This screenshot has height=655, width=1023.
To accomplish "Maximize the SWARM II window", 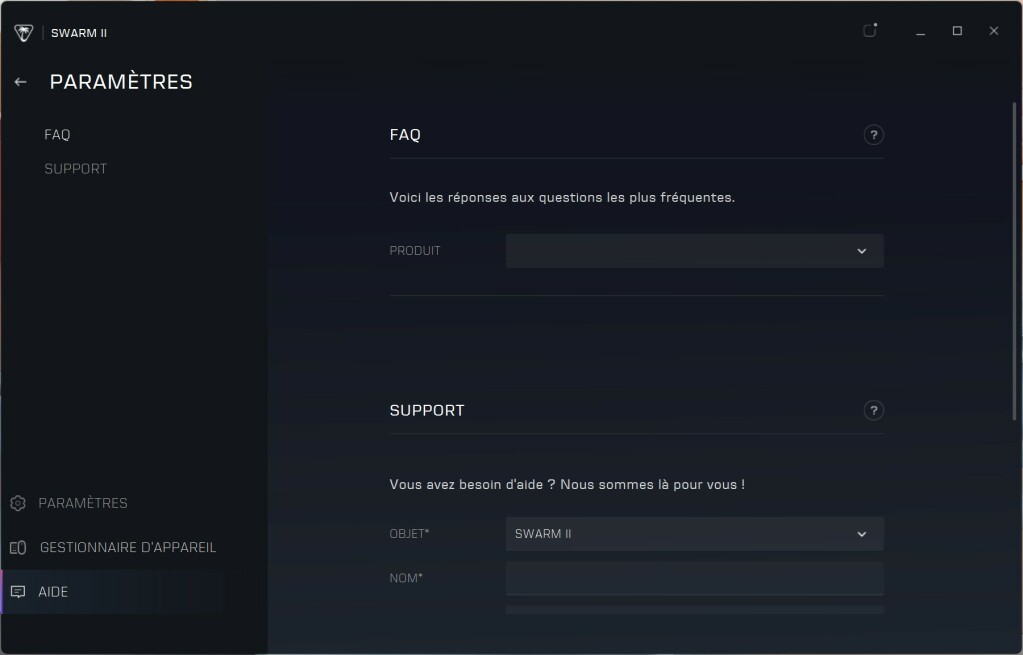I will click(x=957, y=31).
